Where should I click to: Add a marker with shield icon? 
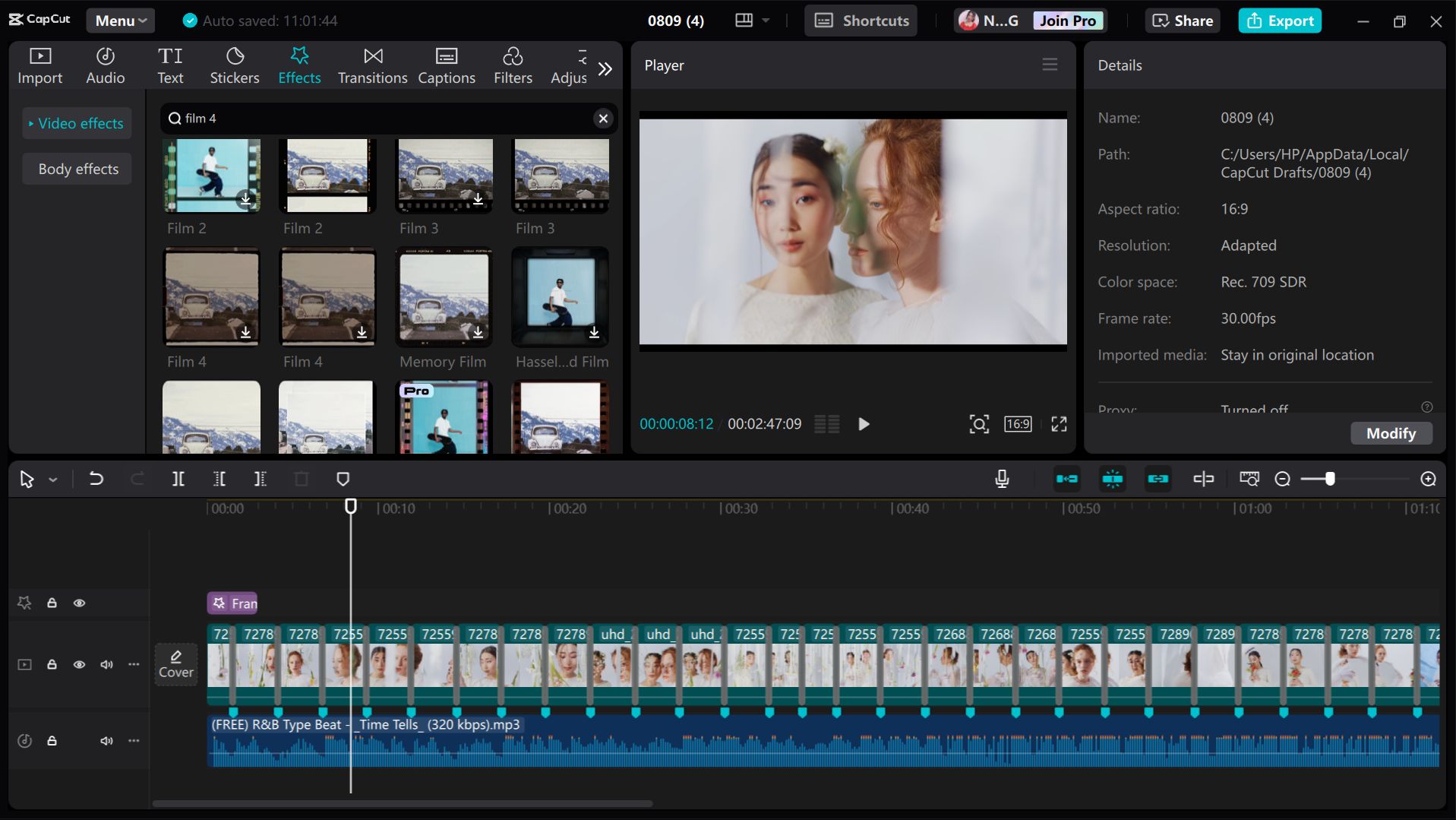(343, 479)
